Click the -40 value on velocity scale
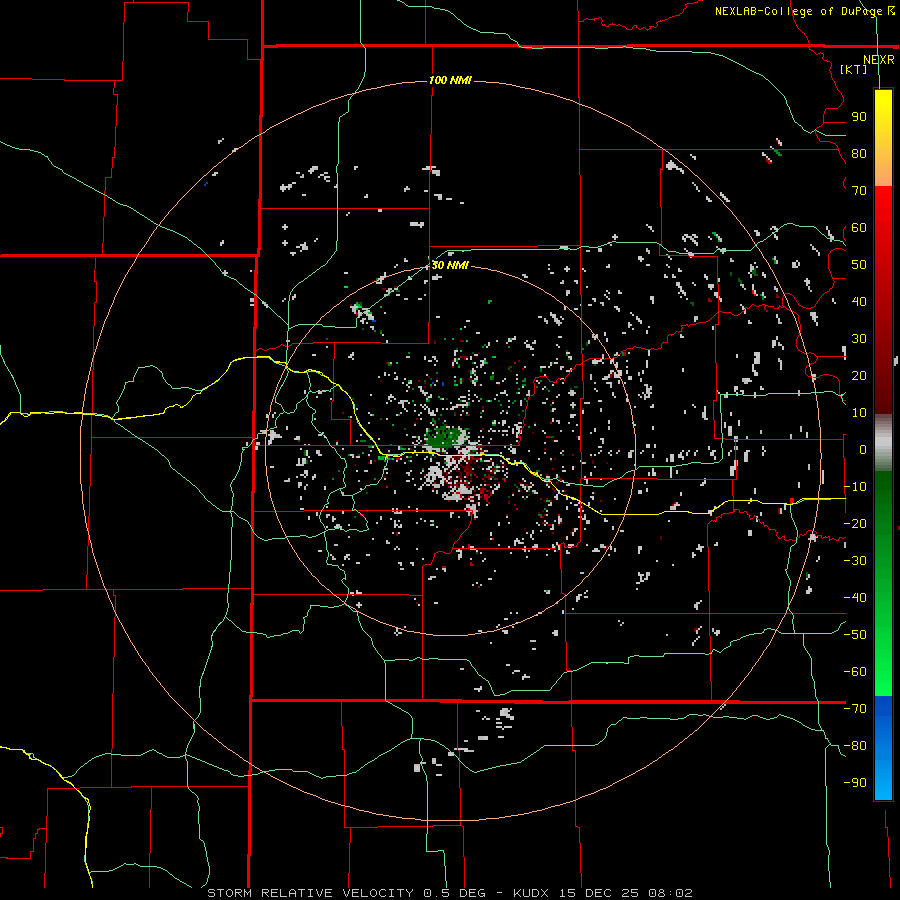This screenshot has height=900, width=900. [855, 598]
